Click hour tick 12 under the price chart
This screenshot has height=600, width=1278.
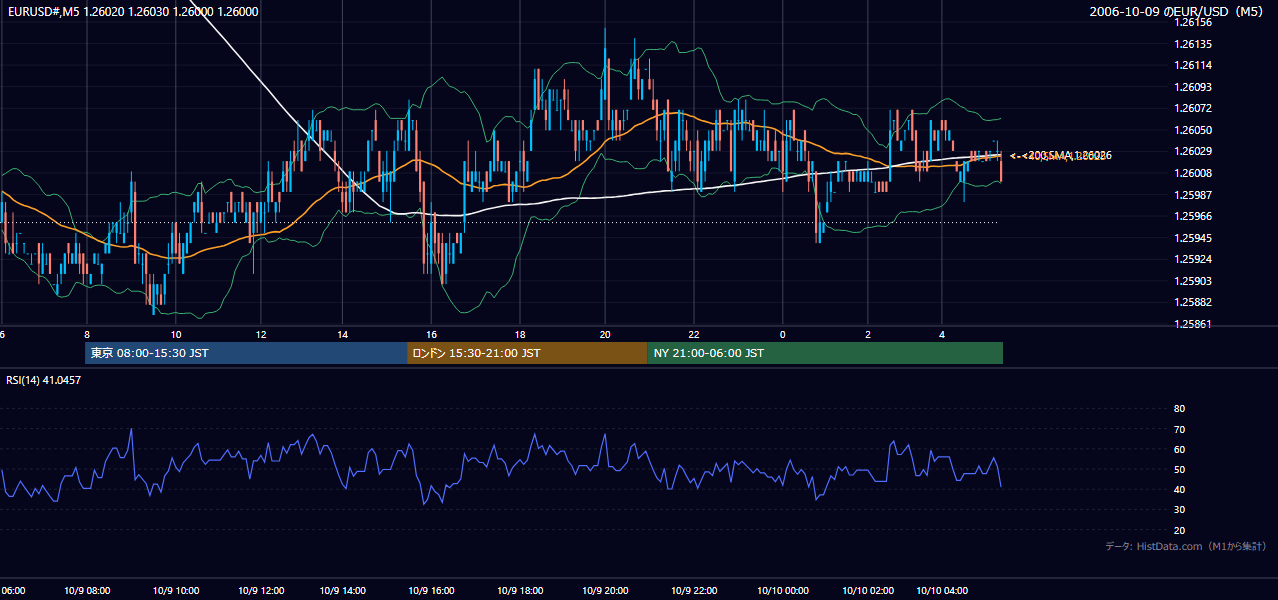coord(261,334)
